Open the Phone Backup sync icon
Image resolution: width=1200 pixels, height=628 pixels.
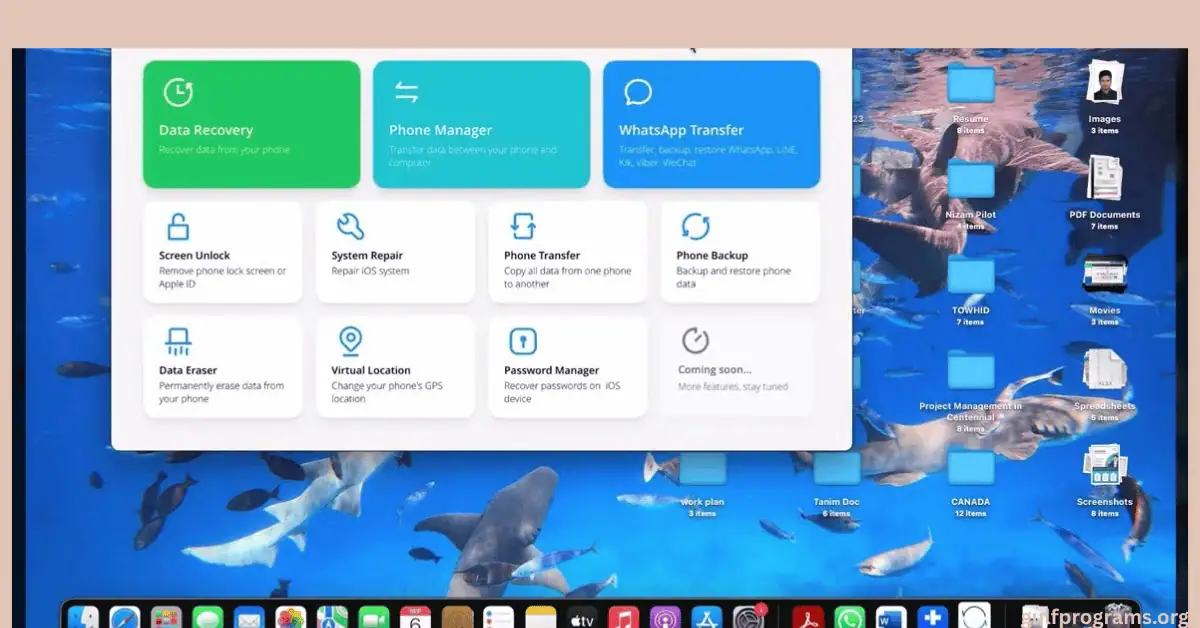(694, 227)
